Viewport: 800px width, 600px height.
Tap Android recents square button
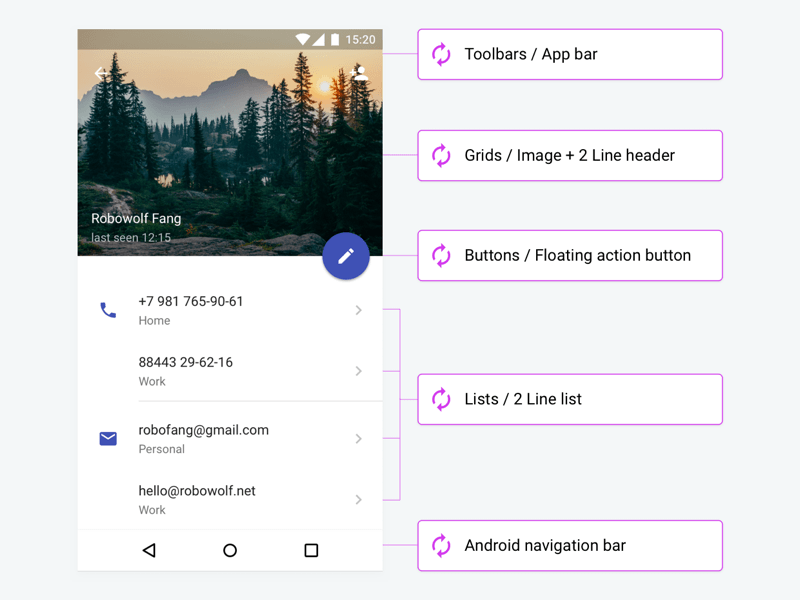pos(311,551)
